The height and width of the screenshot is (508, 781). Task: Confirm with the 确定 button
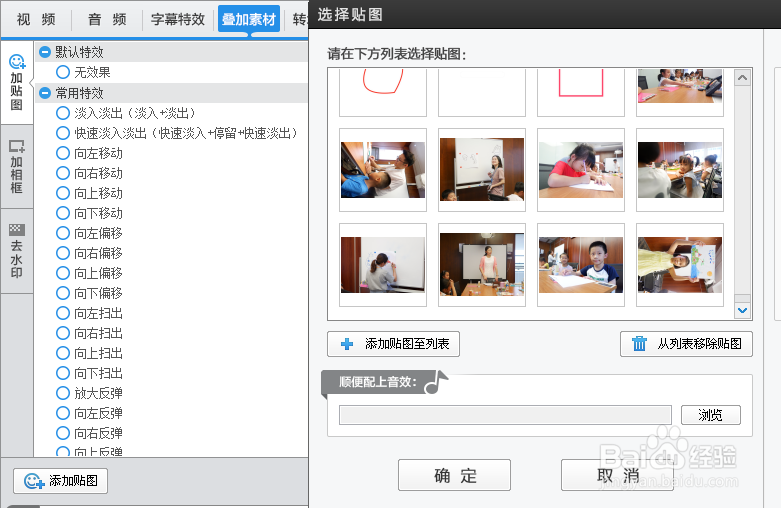click(x=454, y=475)
